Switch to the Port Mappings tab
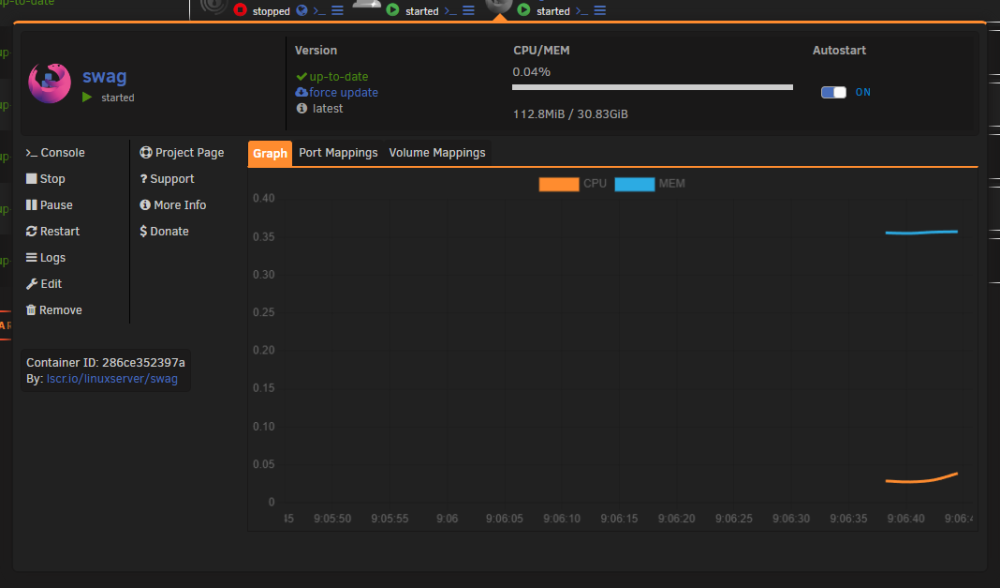Screen dimensions: 1000x588 pos(338,152)
